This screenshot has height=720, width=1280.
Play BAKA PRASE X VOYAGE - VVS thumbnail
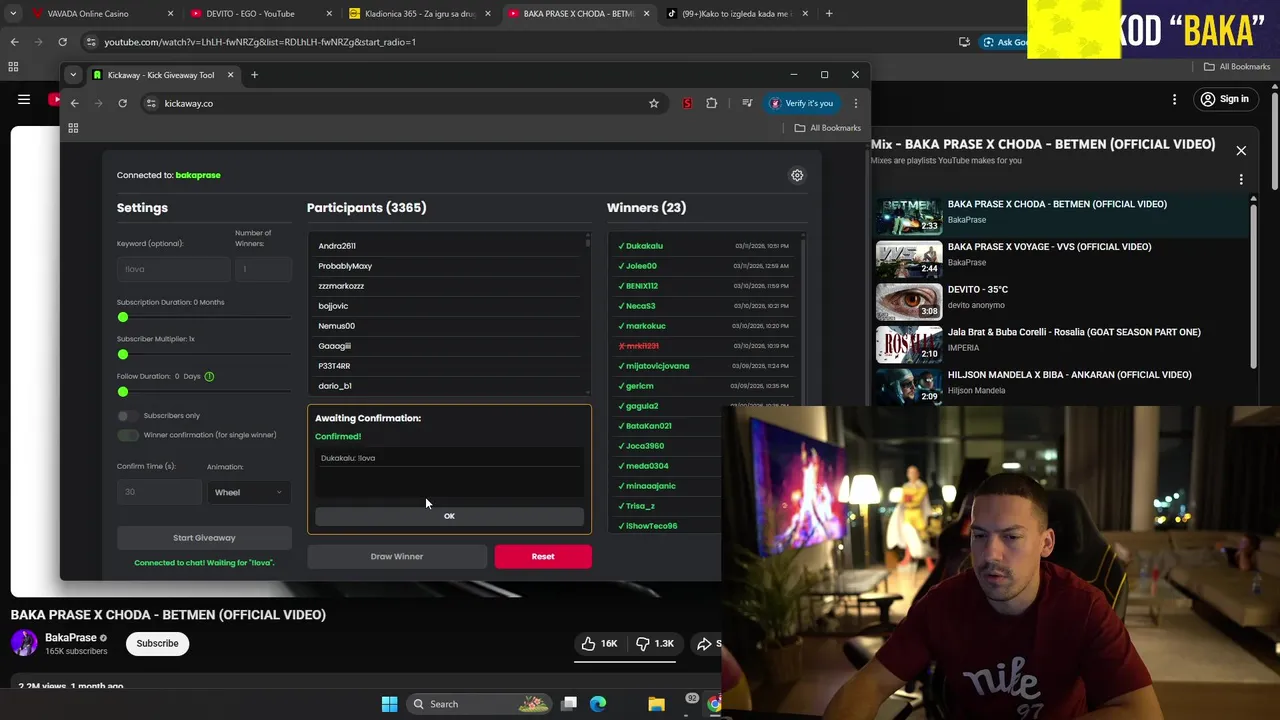click(909, 259)
